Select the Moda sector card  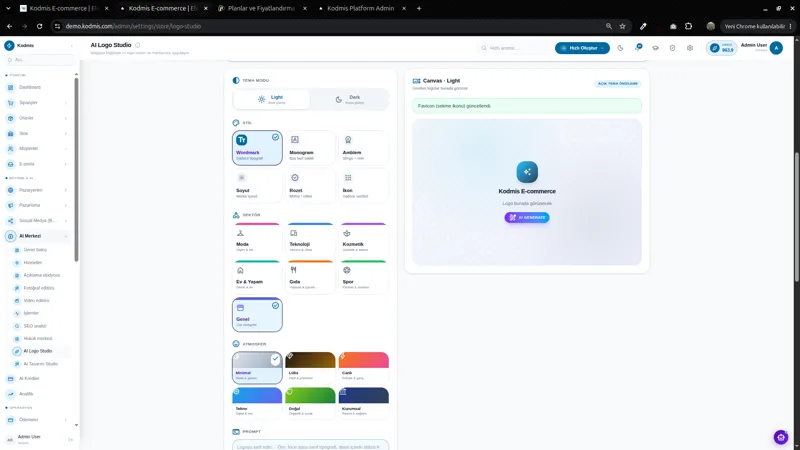pyautogui.click(x=257, y=239)
